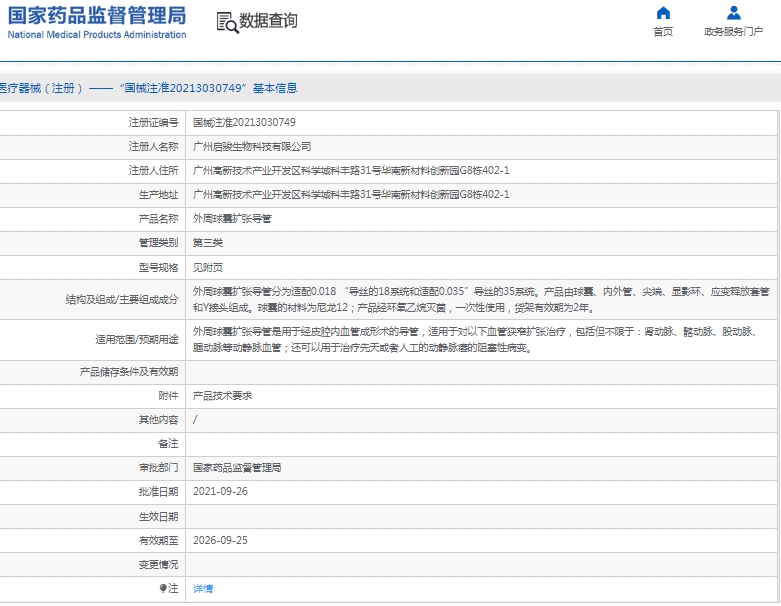Select registration number 国械注准20213030749 value cell

tap(244, 122)
